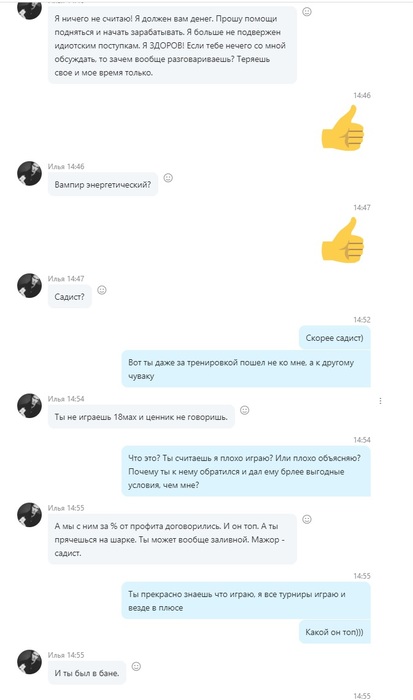
Task: Click the "Что это? Ты считаешь" message bubble
Action: tap(246, 471)
